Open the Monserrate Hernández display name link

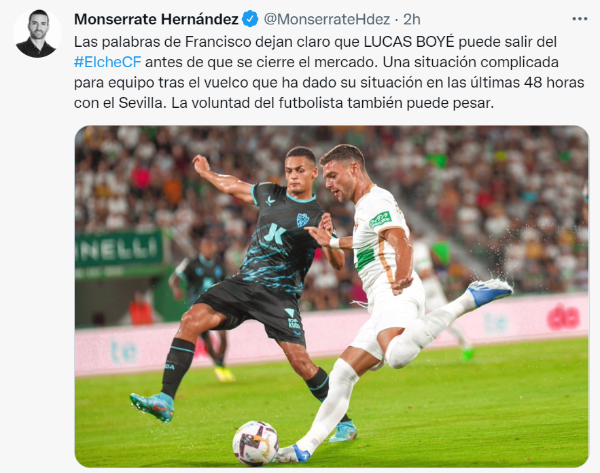(156, 19)
